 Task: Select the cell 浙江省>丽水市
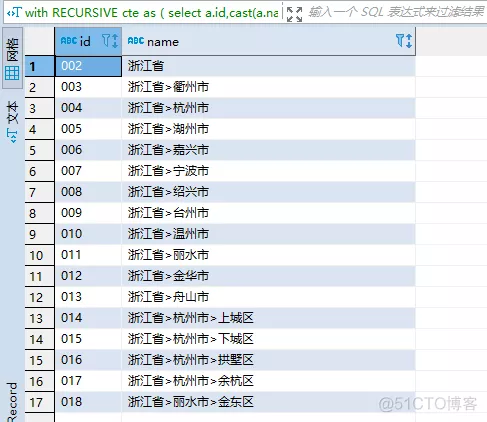tap(269, 255)
